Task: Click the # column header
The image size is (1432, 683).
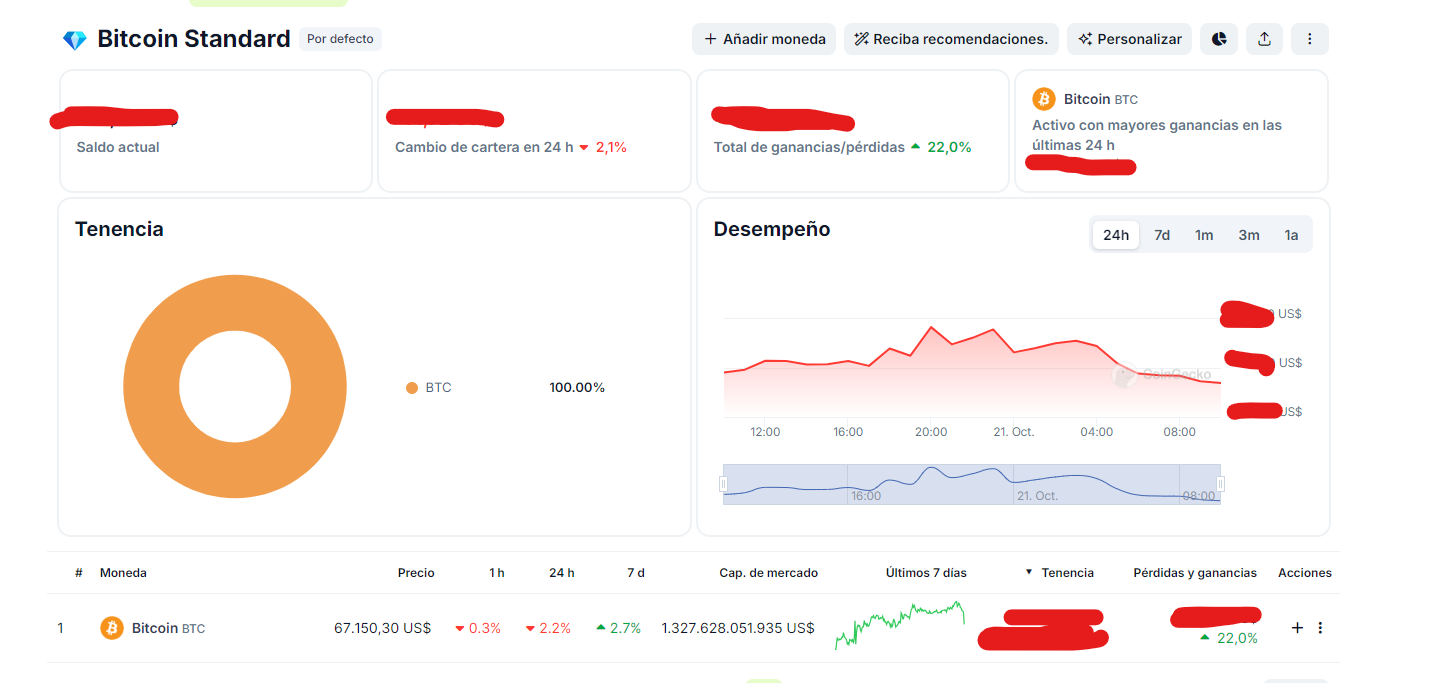Action: tap(79, 573)
